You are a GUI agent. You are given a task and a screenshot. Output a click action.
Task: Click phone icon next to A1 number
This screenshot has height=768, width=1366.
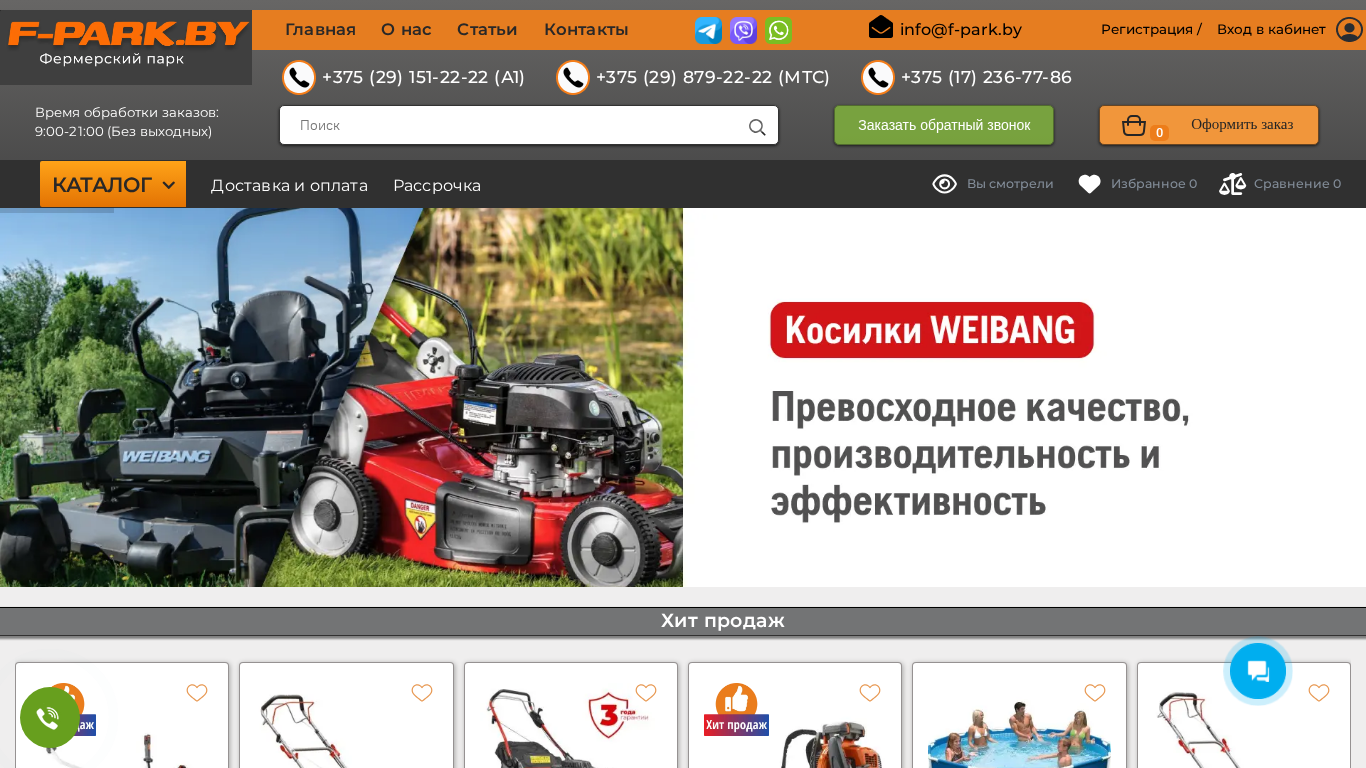299,77
